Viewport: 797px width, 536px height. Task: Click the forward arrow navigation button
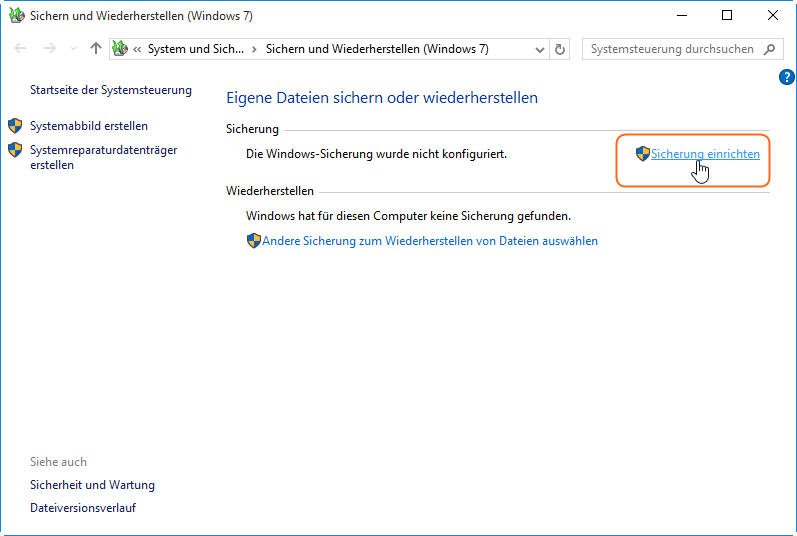pyautogui.click(x=49, y=49)
